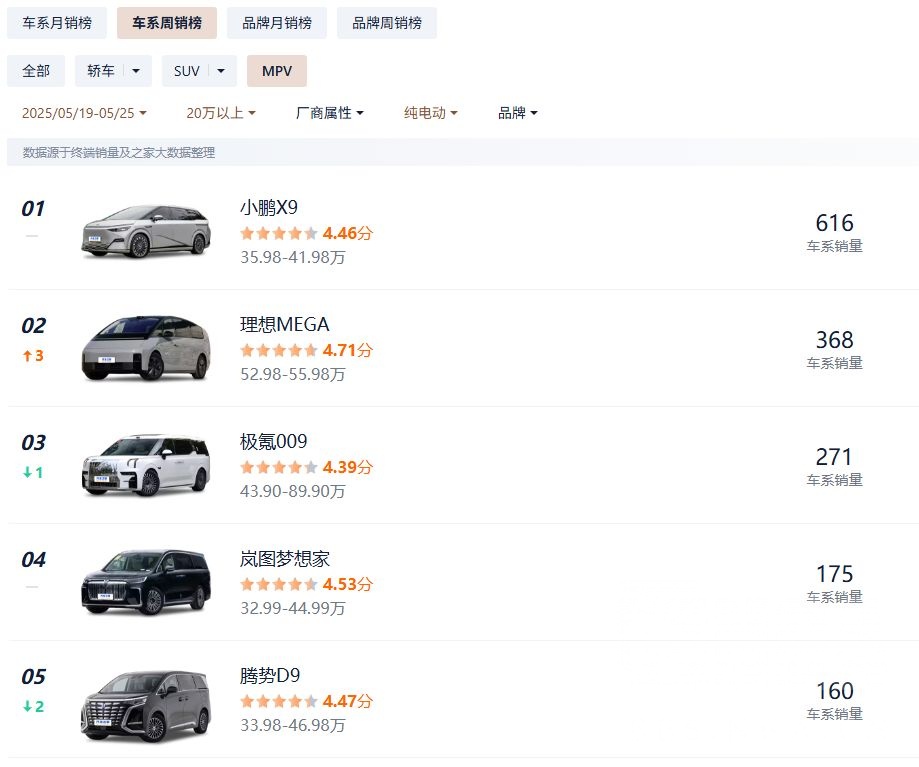Open the 品牌月销榜 tab

coord(277,23)
